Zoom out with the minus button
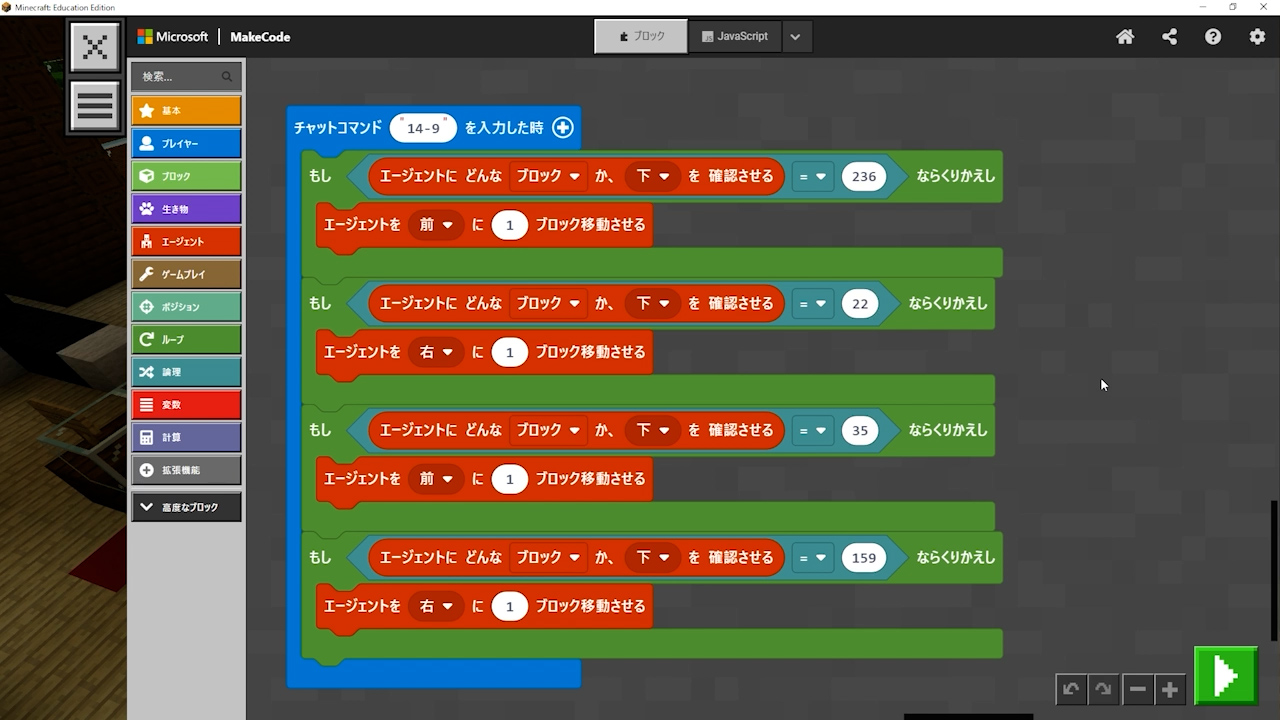The image size is (1280, 720). [1137, 689]
